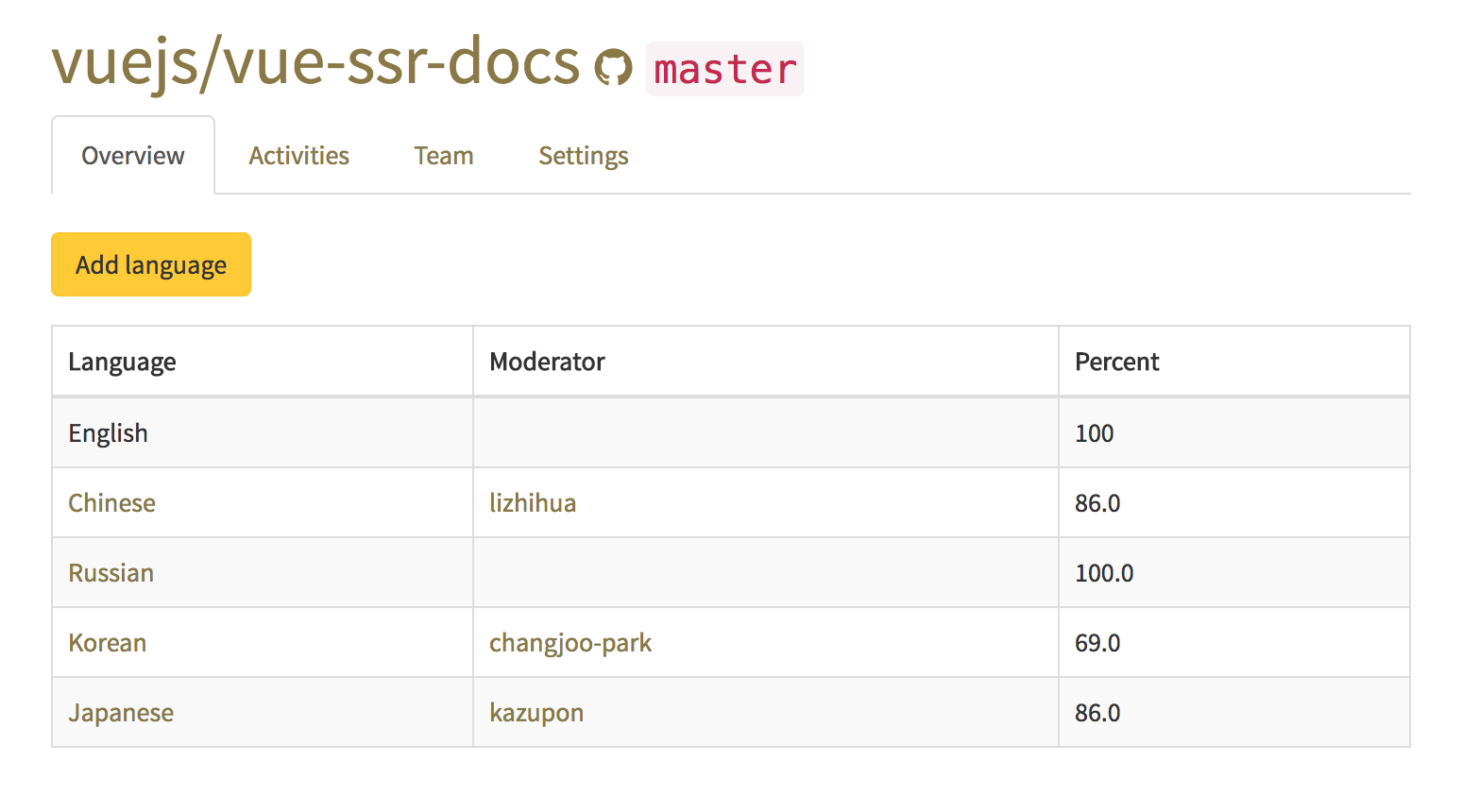
Task: View moderator changjoo-park's profile
Action: pyautogui.click(x=570, y=643)
